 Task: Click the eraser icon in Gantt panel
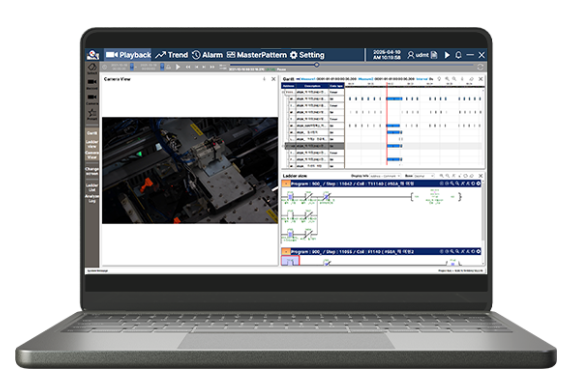click(x=471, y=79)
